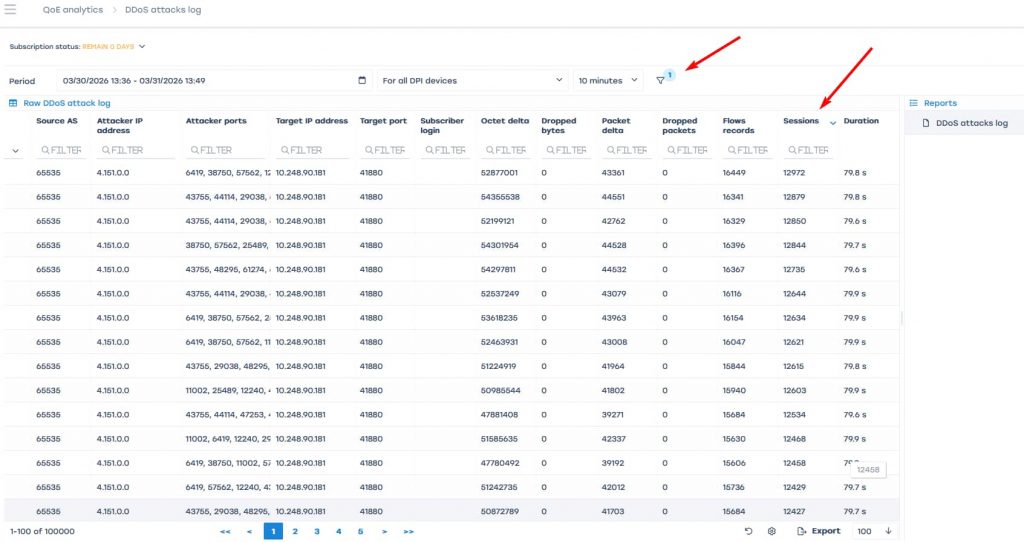The height and width of the screenshot is (542, 1024).
Task: Focus the Target IP address filter field
Action: (x=312, y=150)
